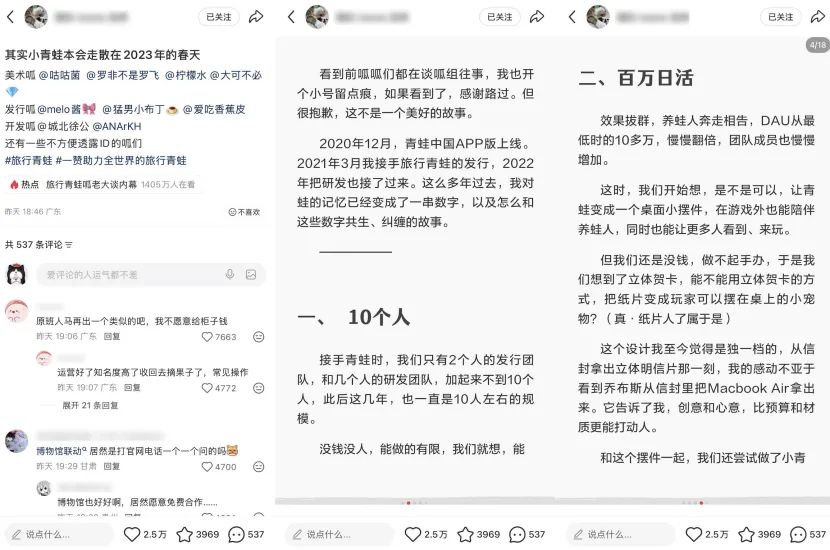Open the emoji reaction icon beside 4700
830x550 pixels.
[x=258, y=467]
